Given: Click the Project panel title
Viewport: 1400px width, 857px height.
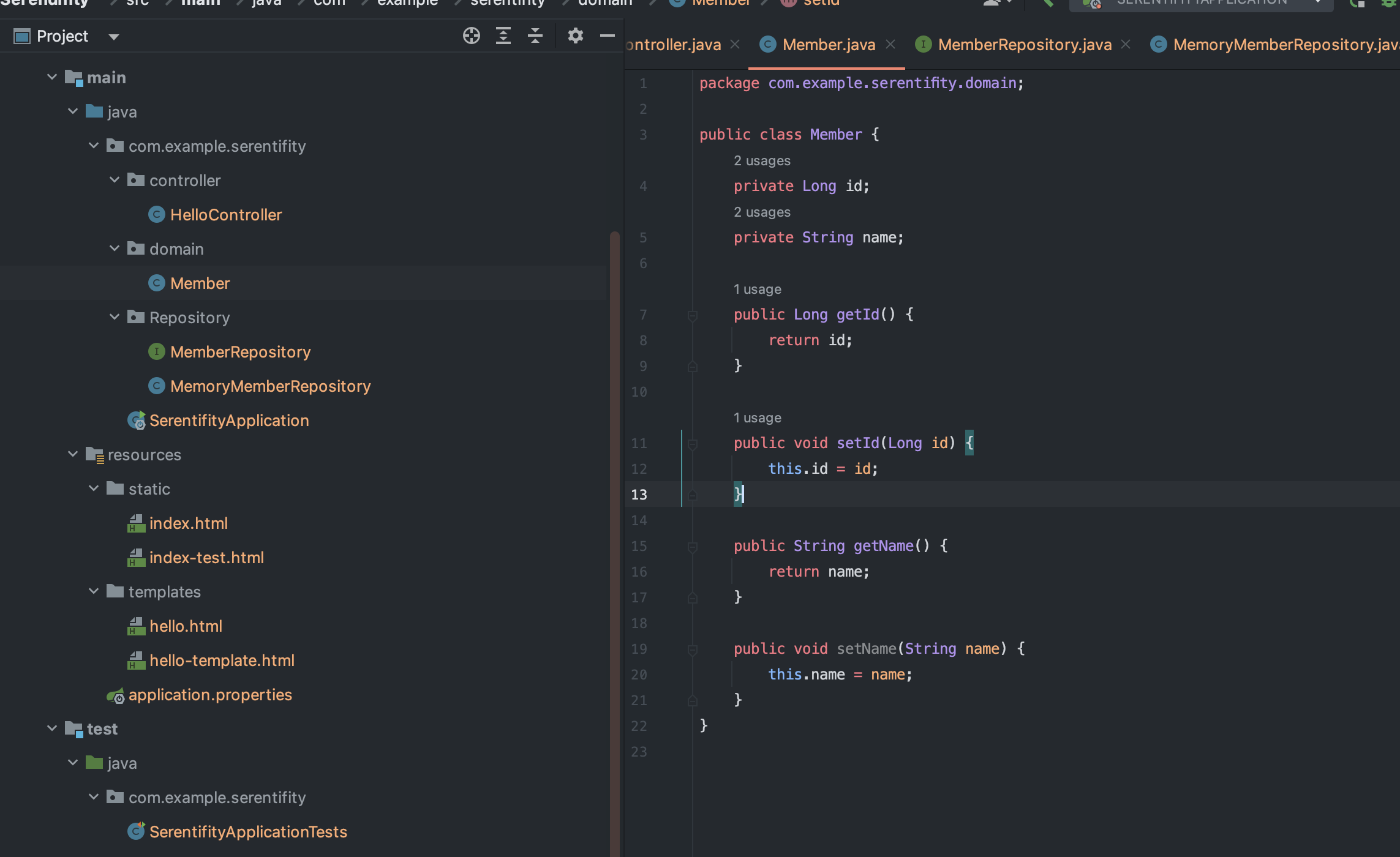Looking at the screenshot, I should pyautogui.click(x=62, y=36).
